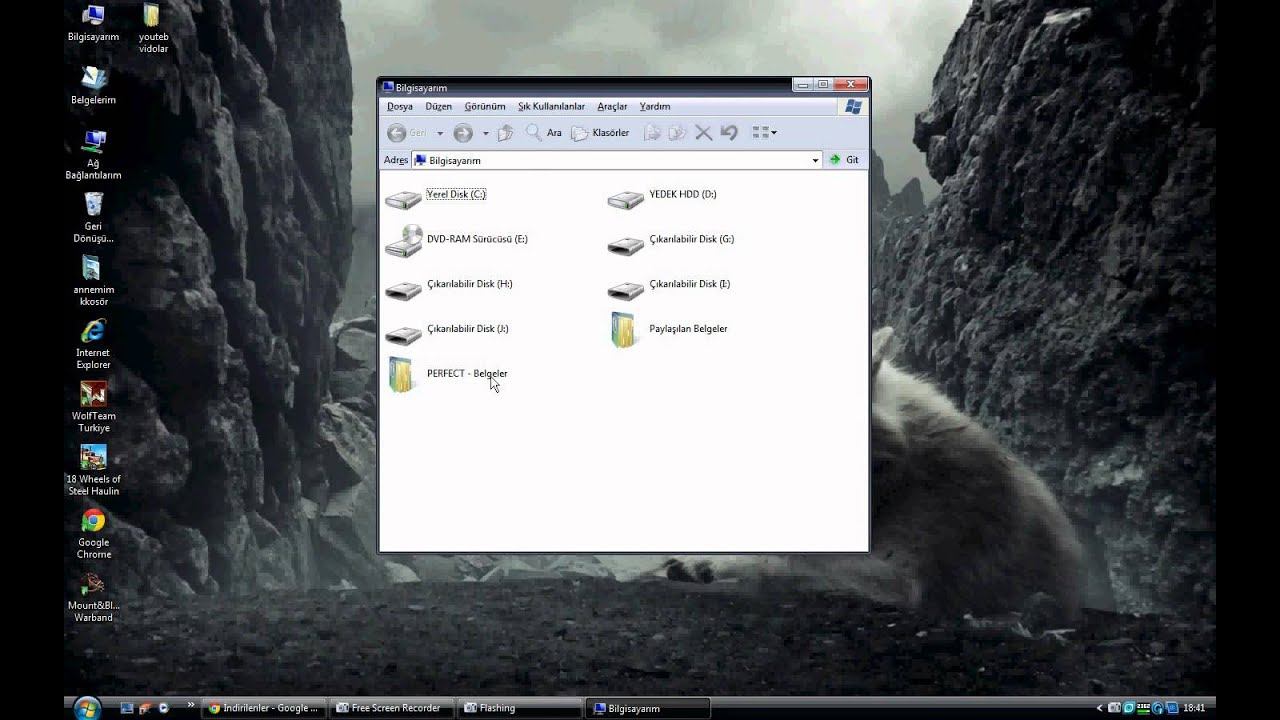The width and height of the screenshot is (1280, 720).
Task: Go up one folder level
Action: click(x=505, y=132)
